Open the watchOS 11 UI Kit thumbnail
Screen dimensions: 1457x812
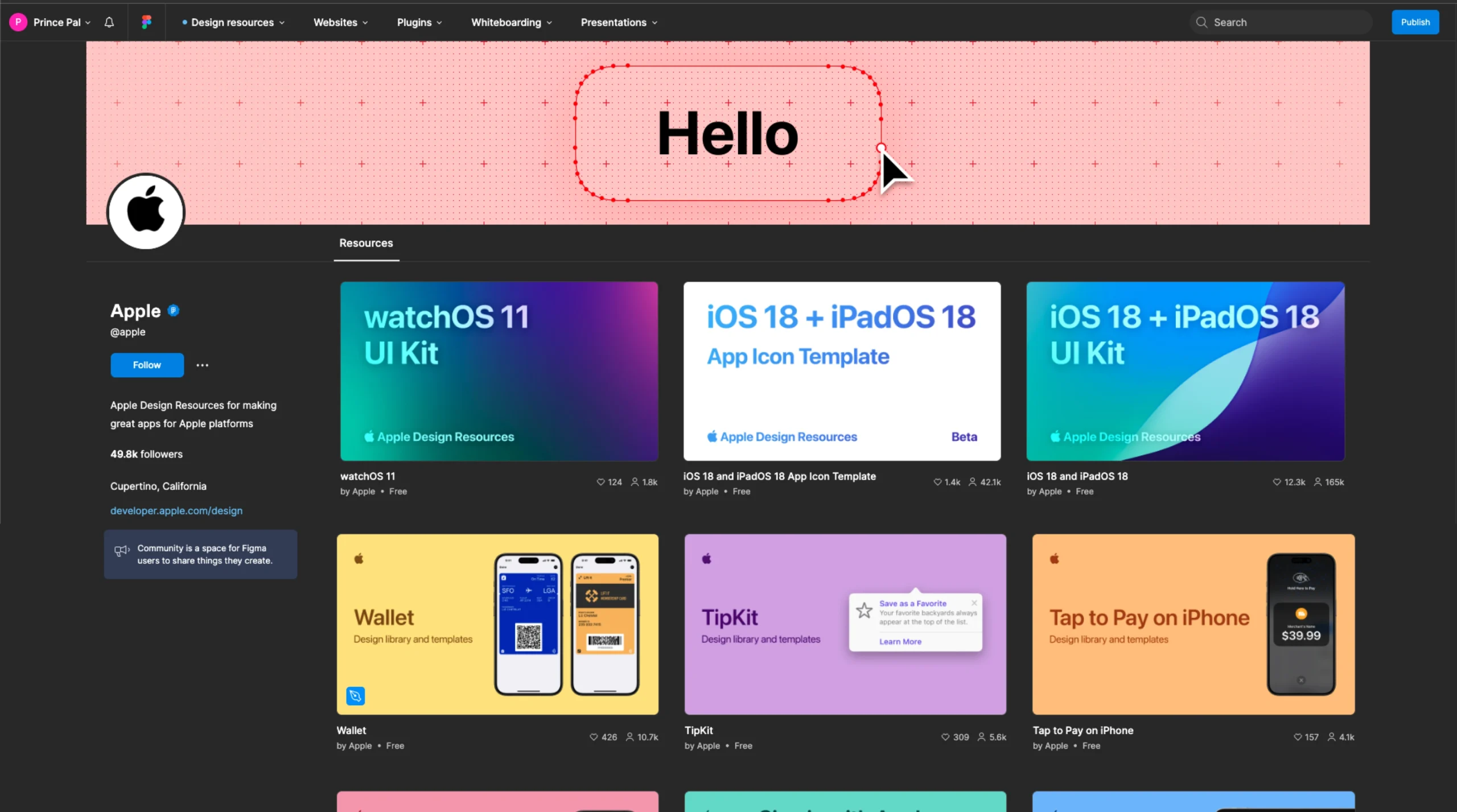499,371
